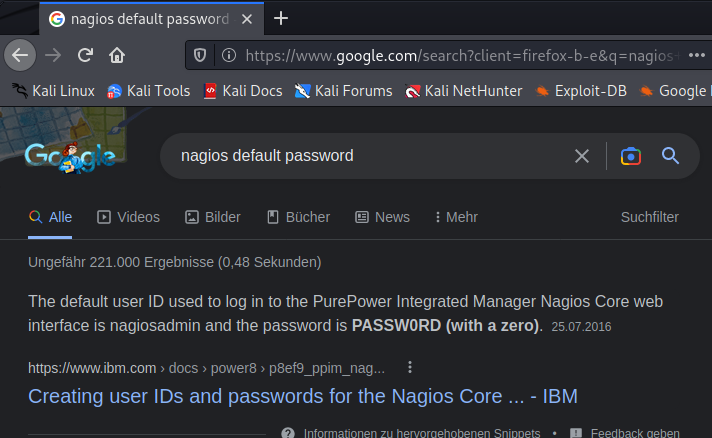Clear the search query with X
Screen dimensions: 712x438
[582, 156]
